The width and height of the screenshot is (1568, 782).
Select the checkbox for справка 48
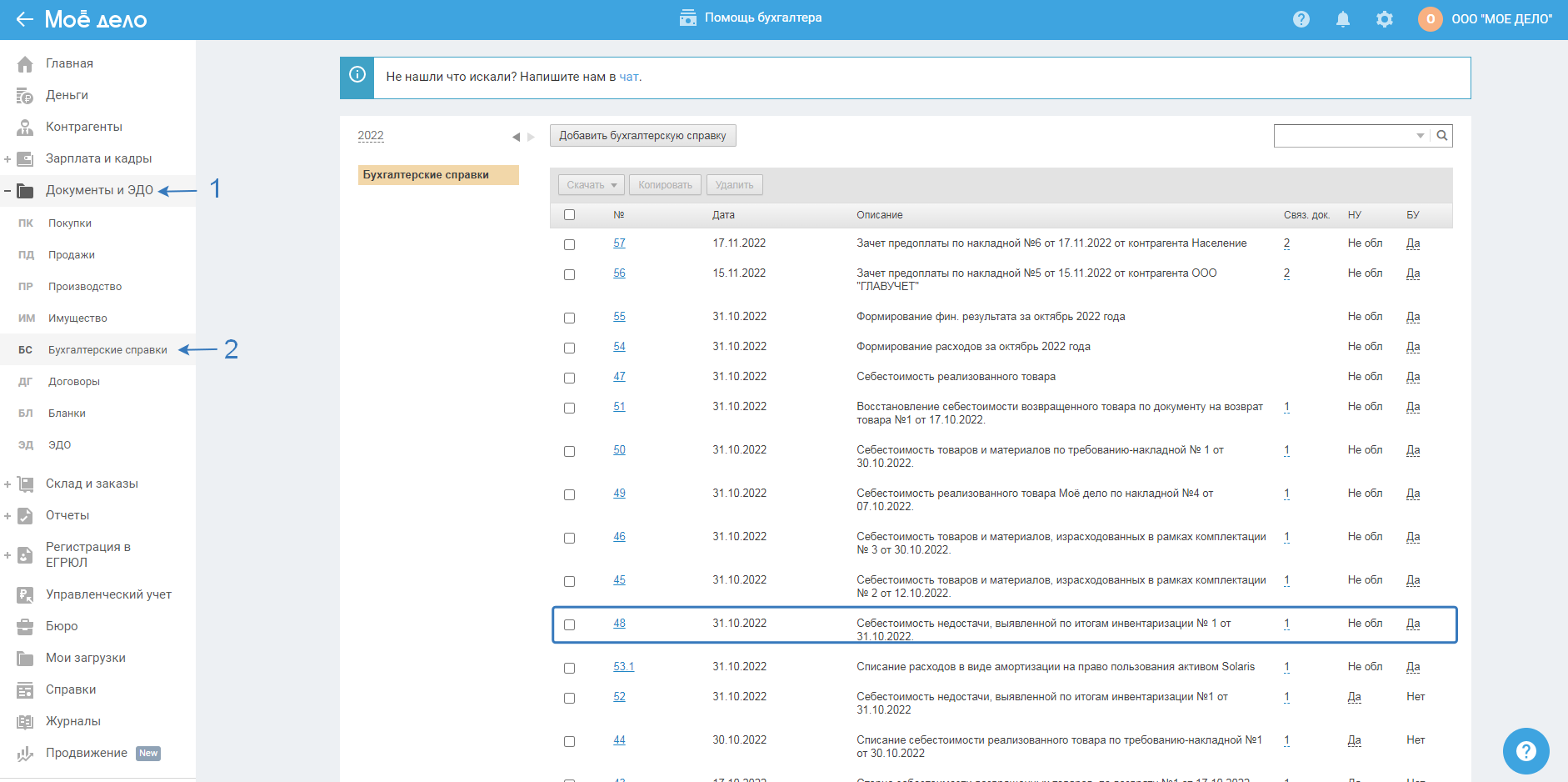[569, 624]
